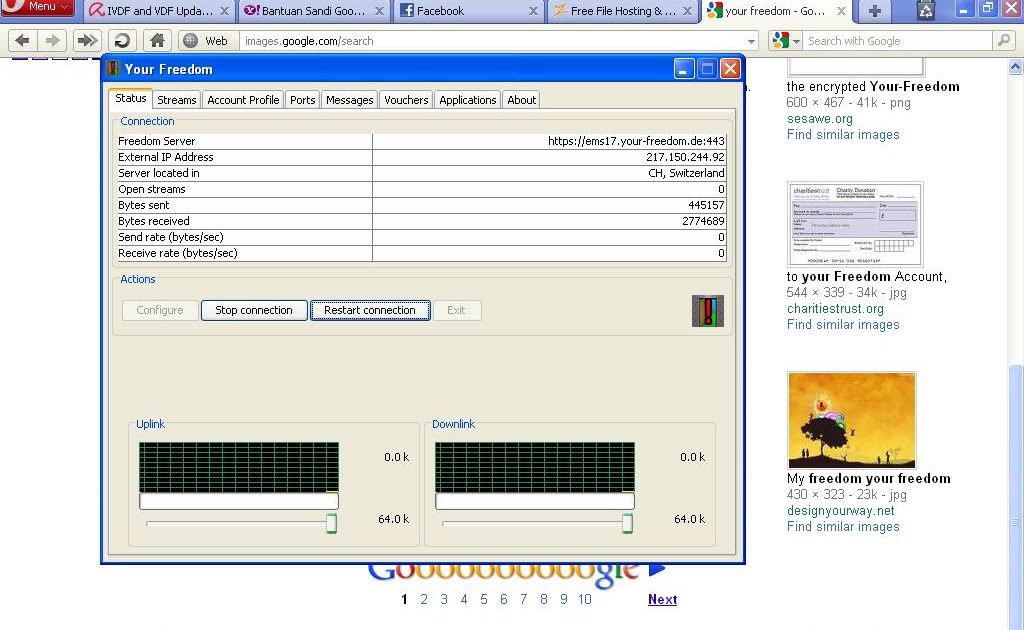Click the Bytes received value 2774689
The image size is (1024, 630).
[703, 221]
